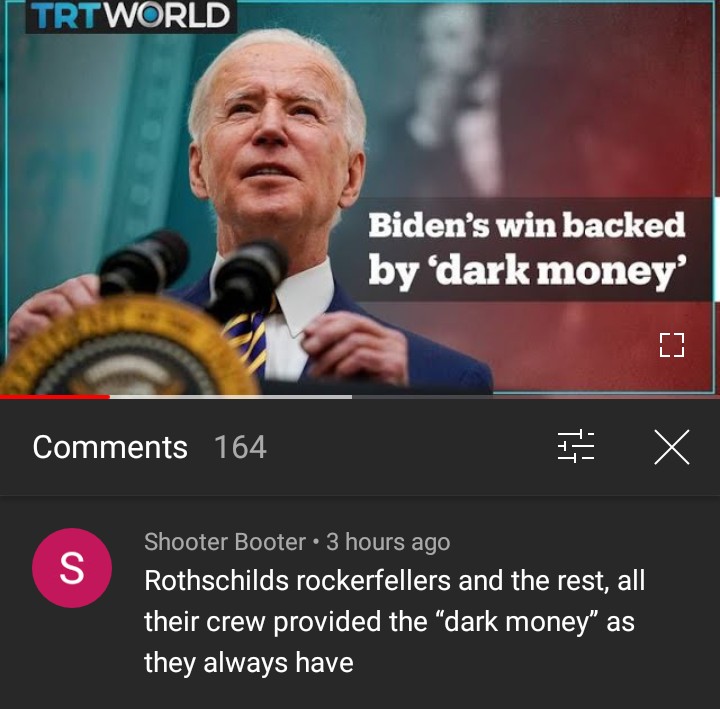The image size is (720, 709).
Task: Jump to the grey buffered section of the progress bar
Action: pyautogui.click(x=231, y=397)
